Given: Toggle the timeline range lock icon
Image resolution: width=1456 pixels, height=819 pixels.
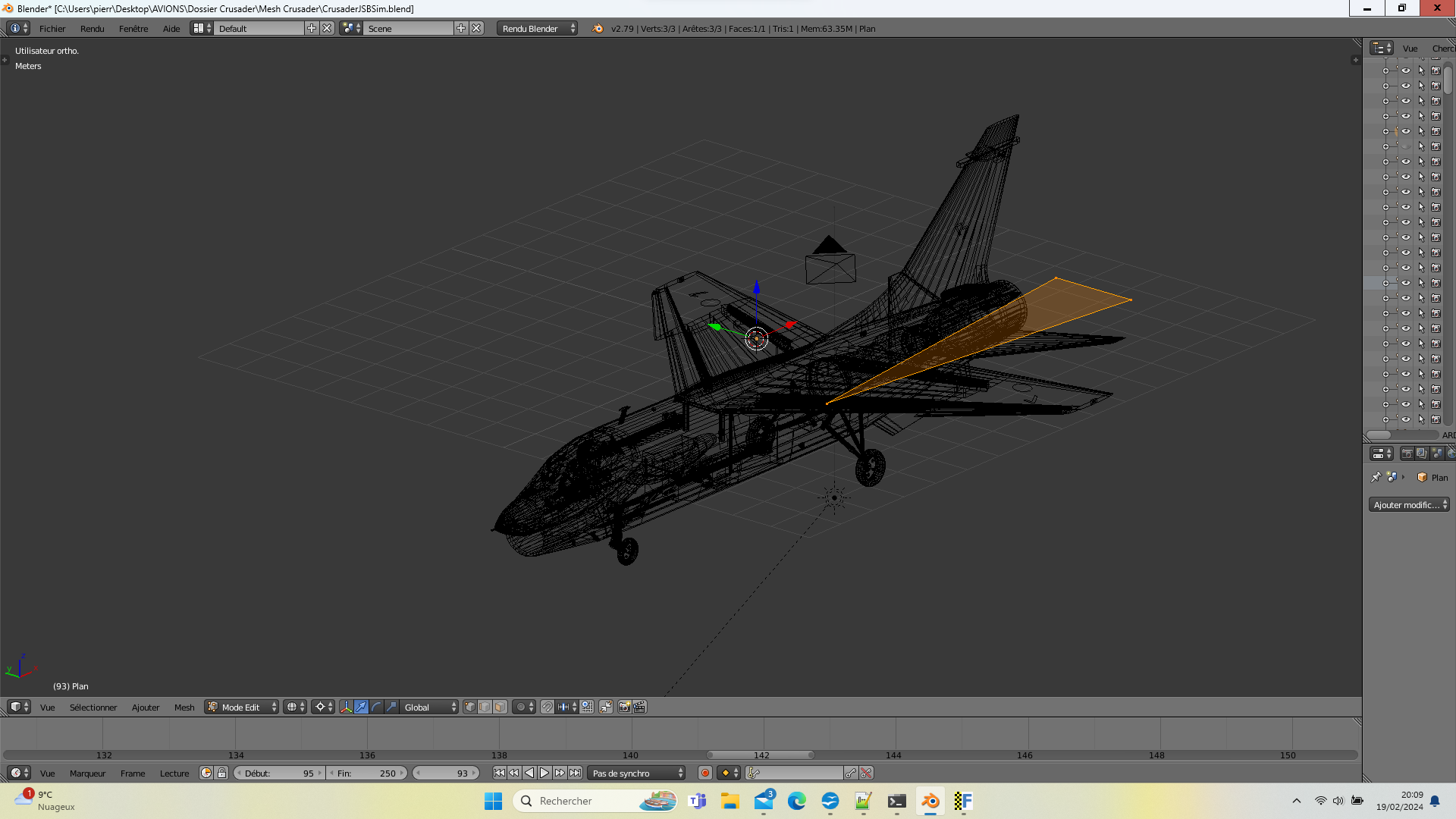Looking at the screenshot, I should pyautogui.click(x=221, y=773).
